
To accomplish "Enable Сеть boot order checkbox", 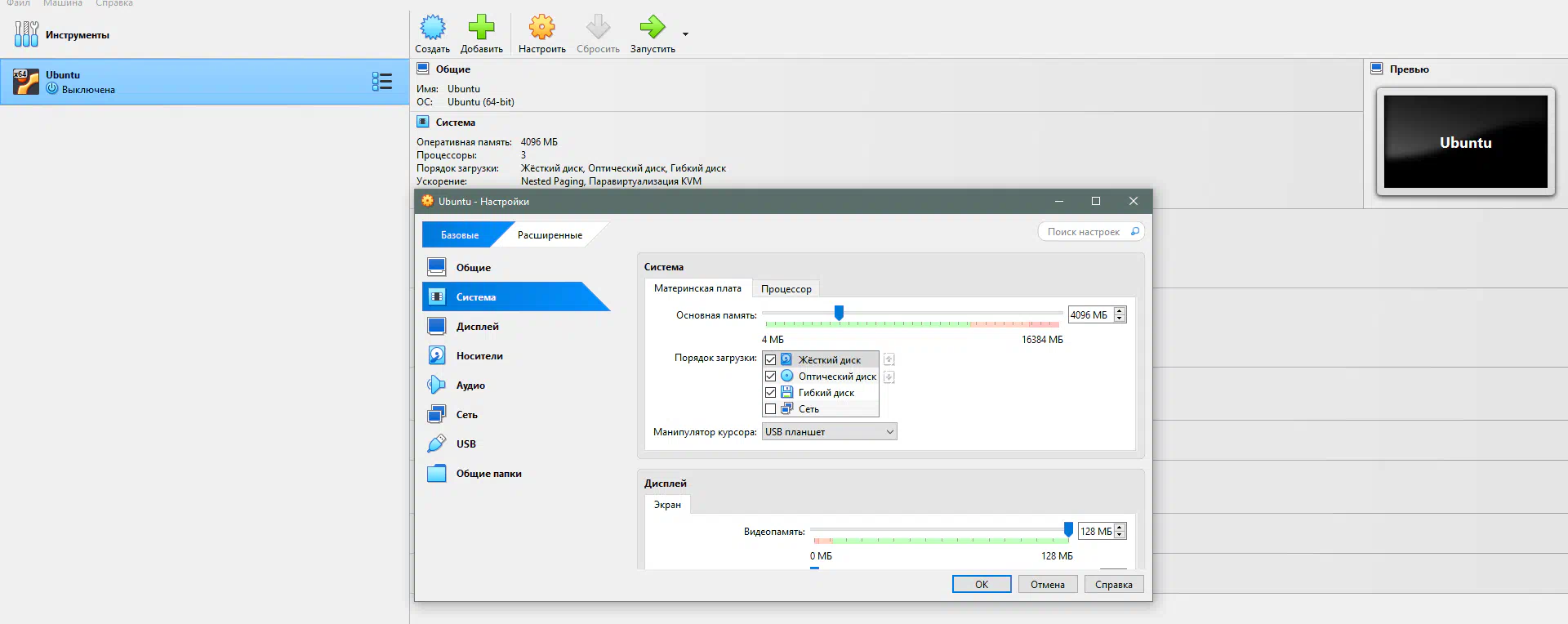I will click(770, 408).
